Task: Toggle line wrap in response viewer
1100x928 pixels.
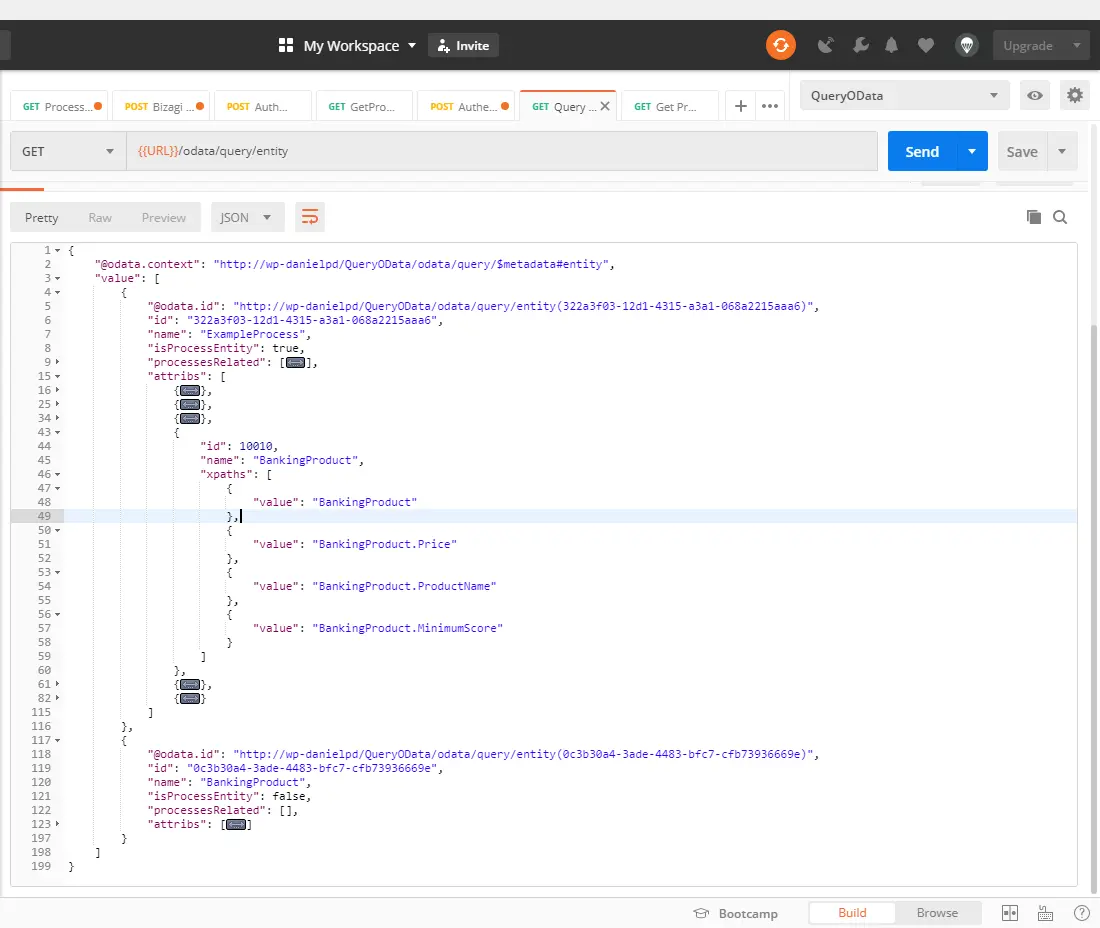Action: 310,217
